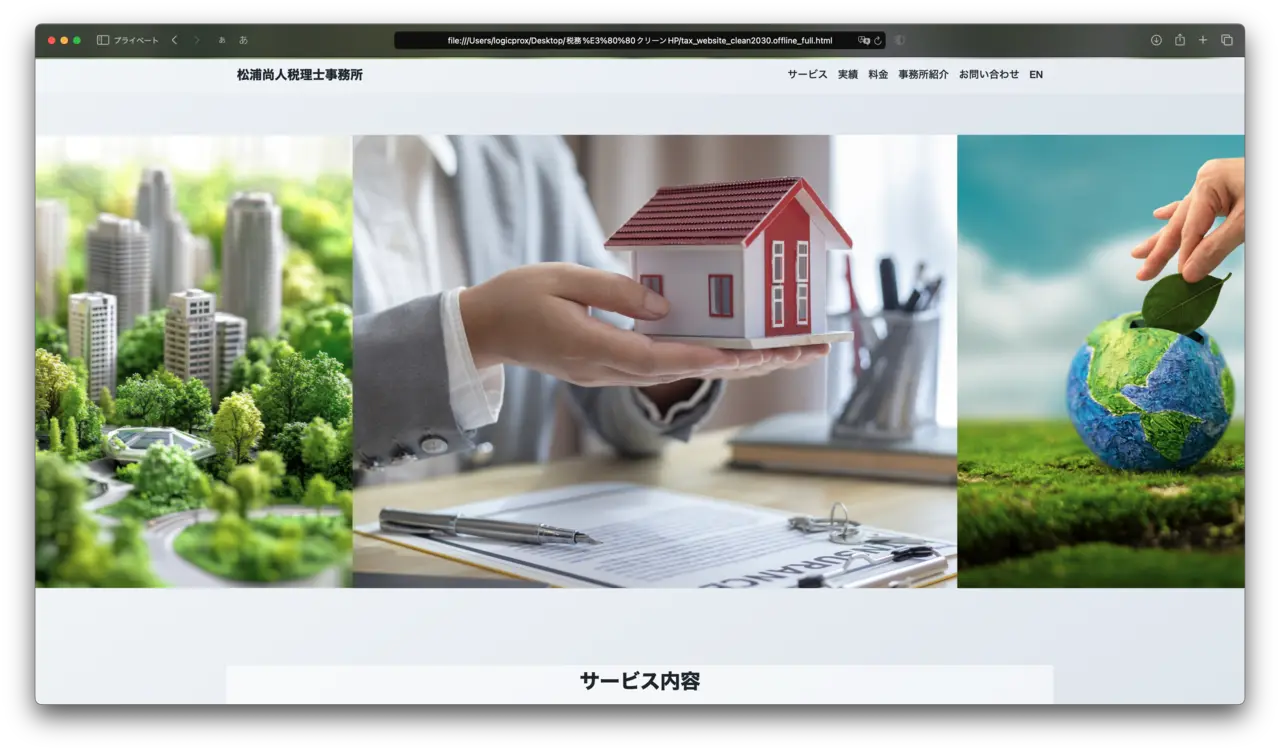Image resolution: width=1280 pixels, height=751 pixels.
Task: Open the Downloads icon in toolbar
Action: tap(1156, 40)
